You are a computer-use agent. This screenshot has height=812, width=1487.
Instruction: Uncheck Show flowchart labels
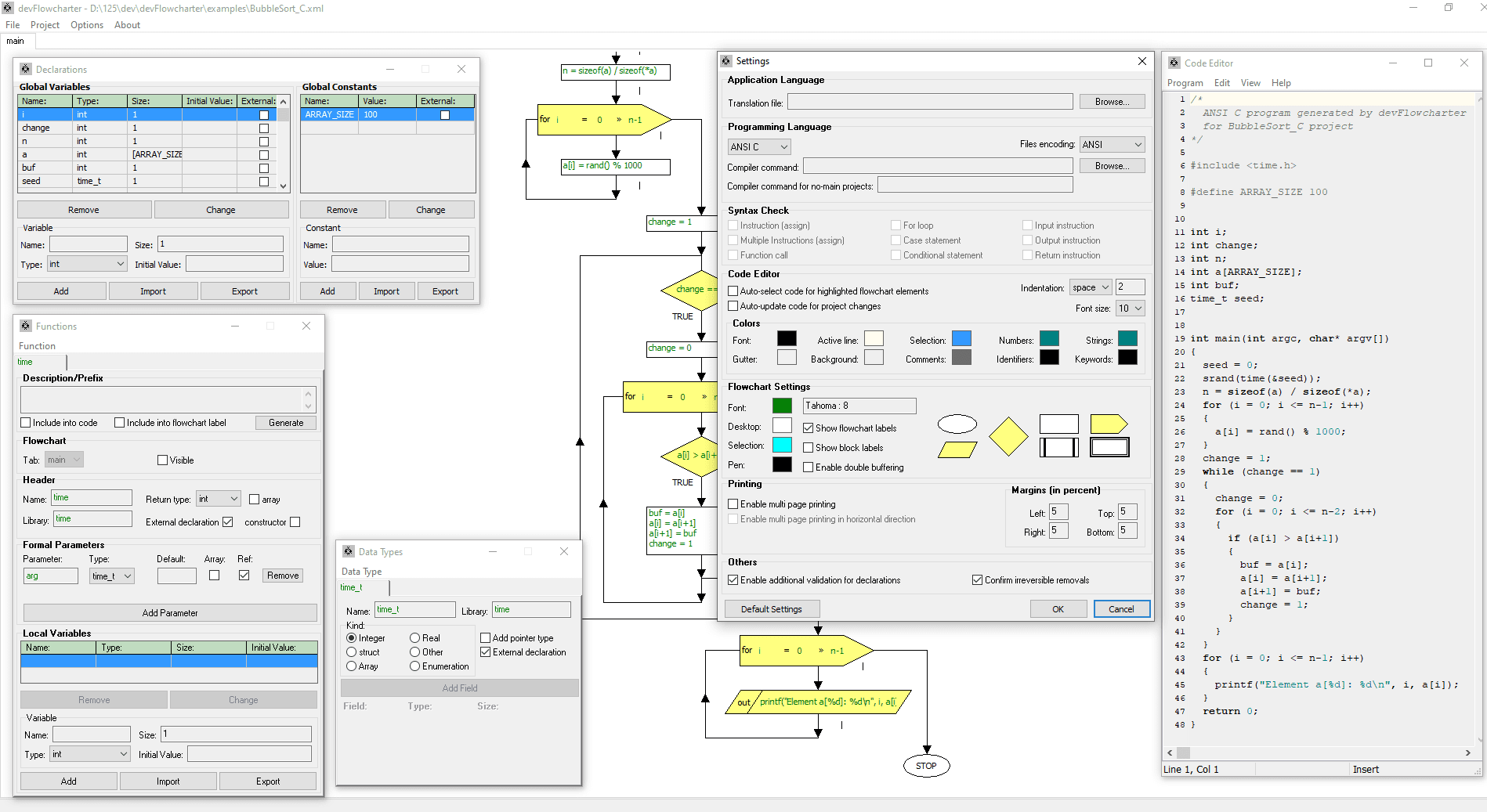809,428
